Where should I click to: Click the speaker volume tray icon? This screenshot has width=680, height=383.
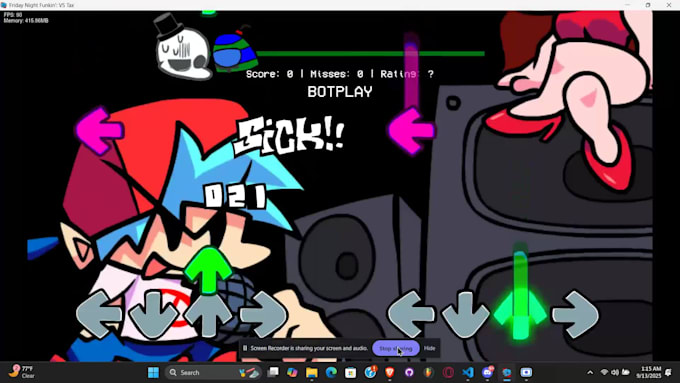click(615, 373)
